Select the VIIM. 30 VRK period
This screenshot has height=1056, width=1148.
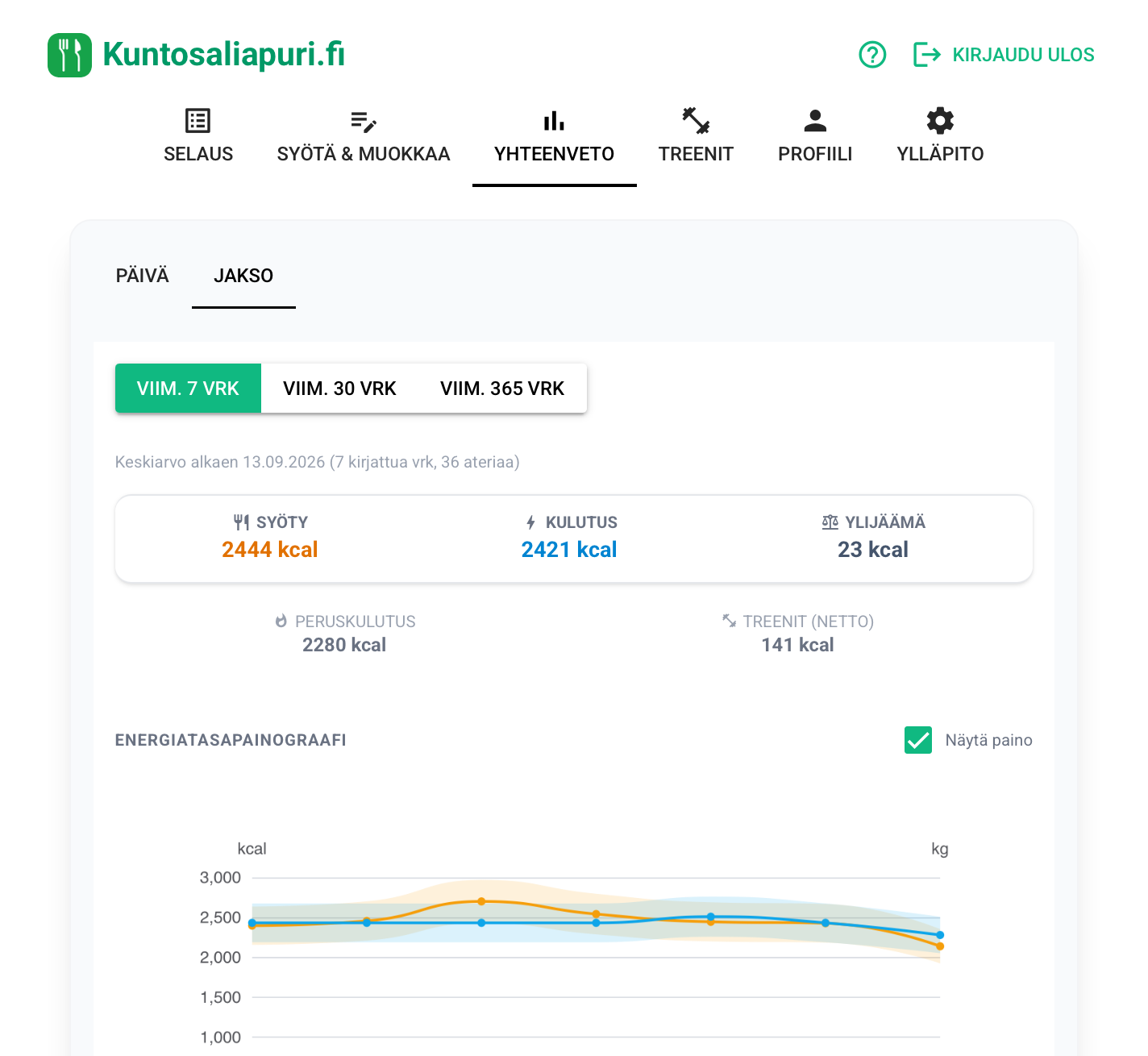click(x=339, y=389)
